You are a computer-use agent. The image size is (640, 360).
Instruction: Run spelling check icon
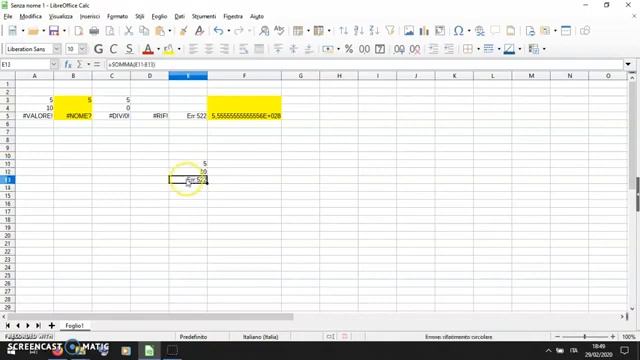(279, 31)
